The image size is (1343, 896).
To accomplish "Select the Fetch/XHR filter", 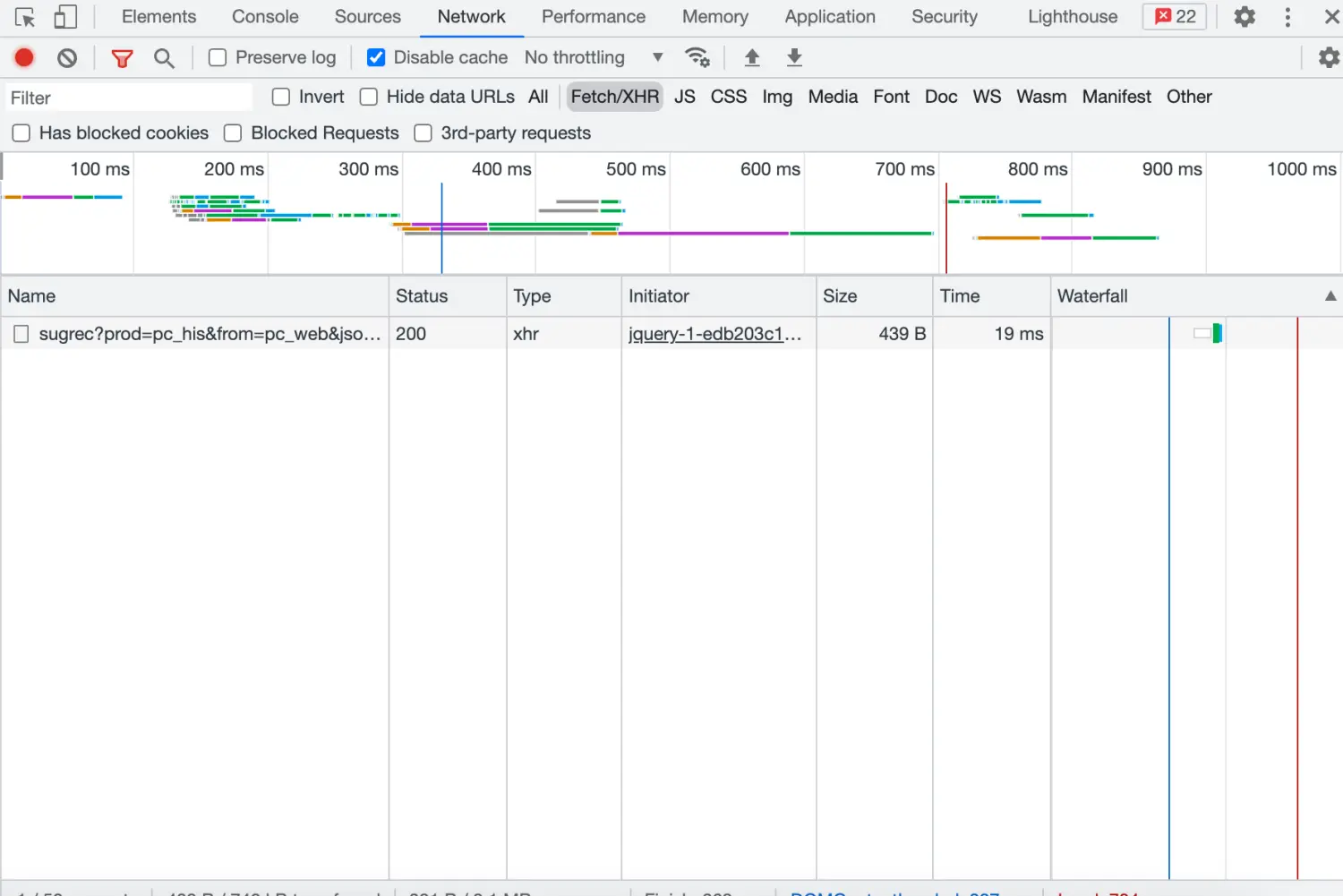I will click(615, 97).
